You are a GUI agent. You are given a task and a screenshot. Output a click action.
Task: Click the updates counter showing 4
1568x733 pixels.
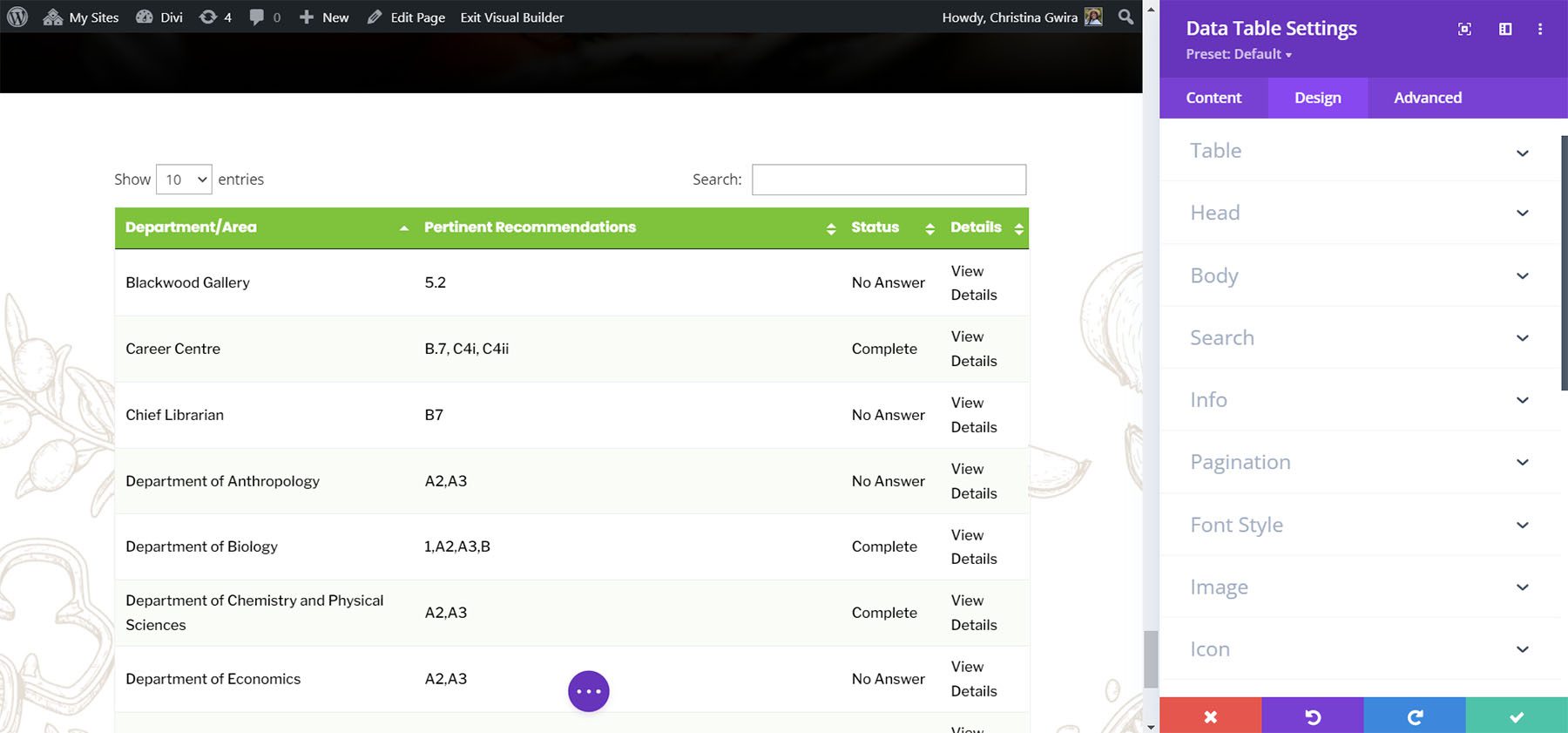(215, 17)
